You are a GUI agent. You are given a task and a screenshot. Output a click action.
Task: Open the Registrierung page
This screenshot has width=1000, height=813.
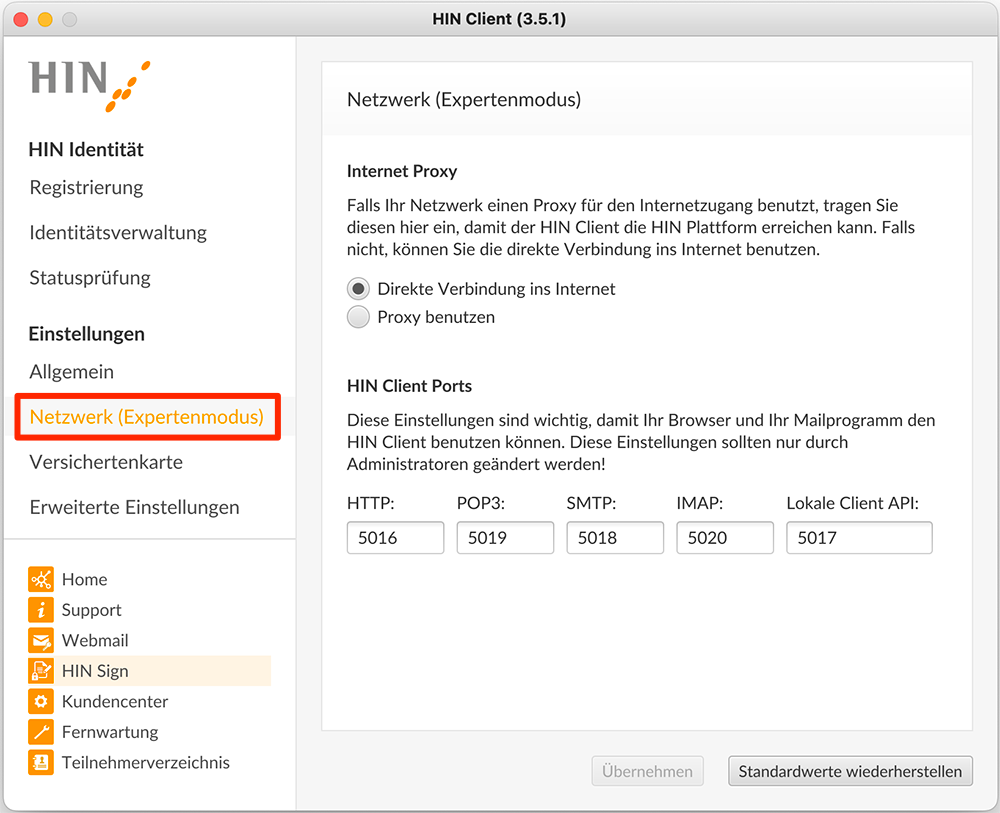(x=86, y=187)
